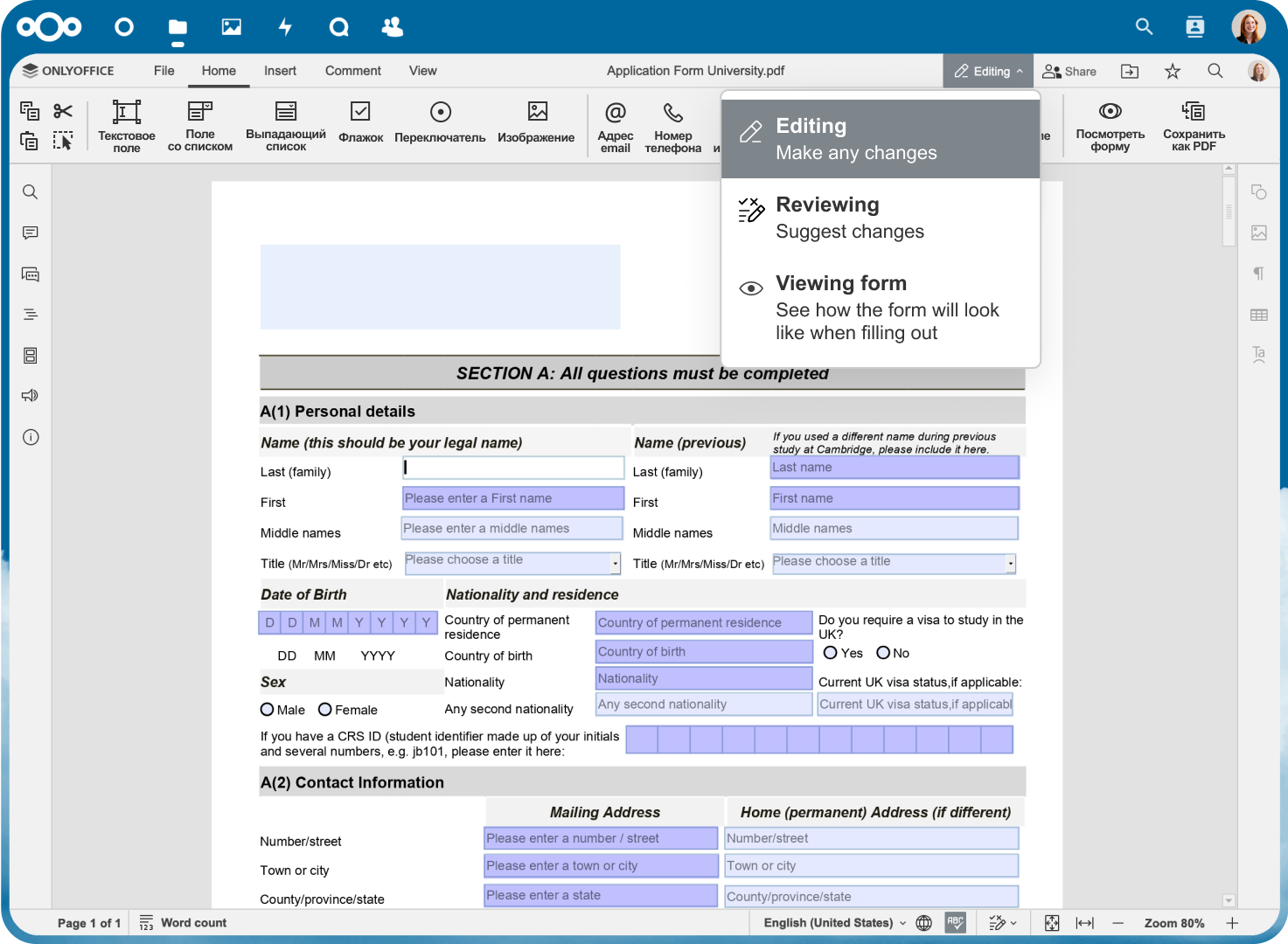The width and height of the screenshot is (1288, 944).
Task: Click the Last (family) name input field
Action: coord(513,468)
